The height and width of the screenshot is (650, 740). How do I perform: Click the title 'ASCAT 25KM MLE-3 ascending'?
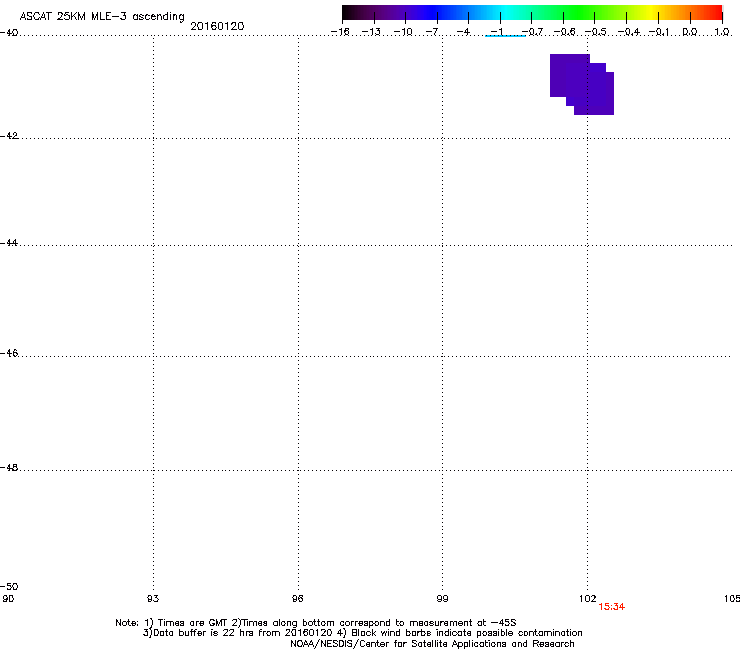[x=102, y=17]
